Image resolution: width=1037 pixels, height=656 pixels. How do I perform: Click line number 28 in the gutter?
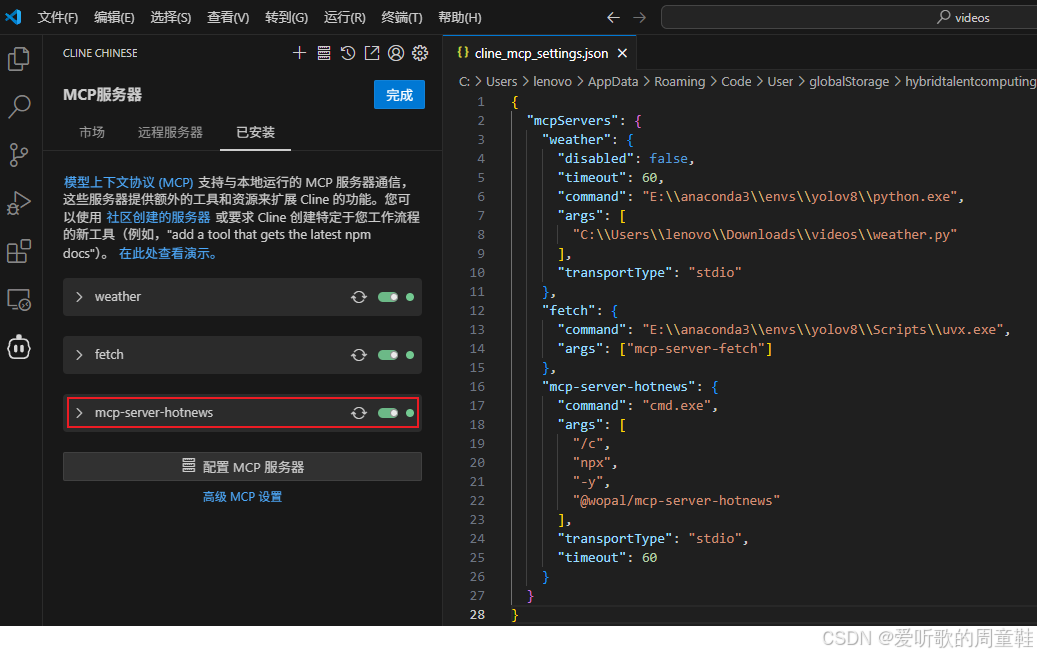click(477, 614)
